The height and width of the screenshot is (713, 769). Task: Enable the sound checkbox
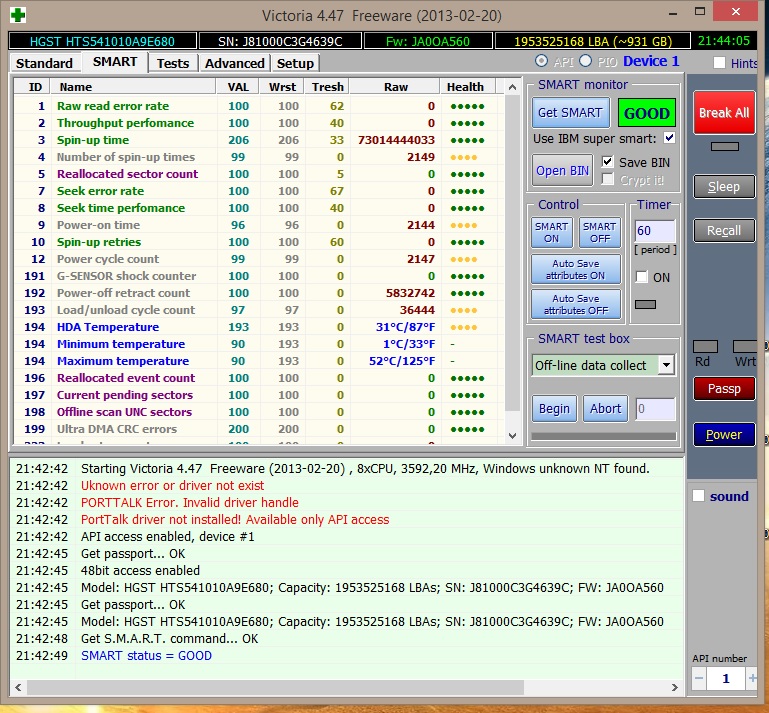(698, 495)
